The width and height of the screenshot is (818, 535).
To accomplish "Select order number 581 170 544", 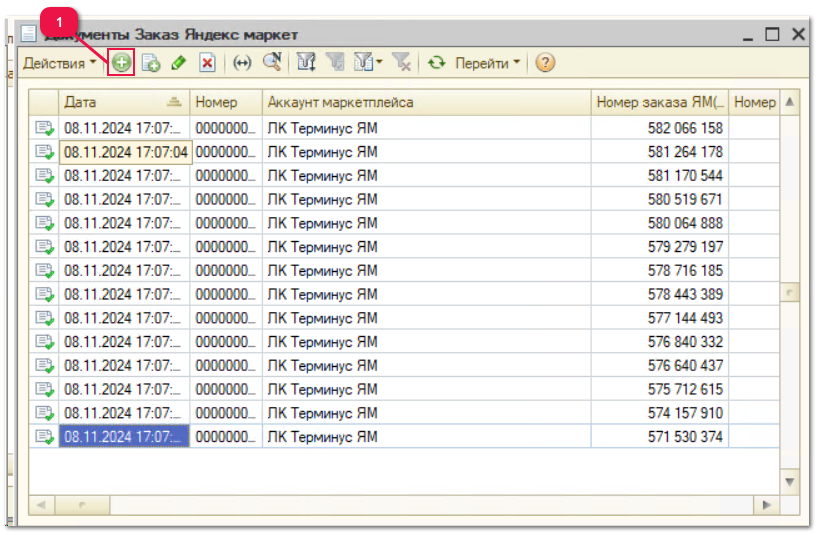I will (x=685, y=176).
